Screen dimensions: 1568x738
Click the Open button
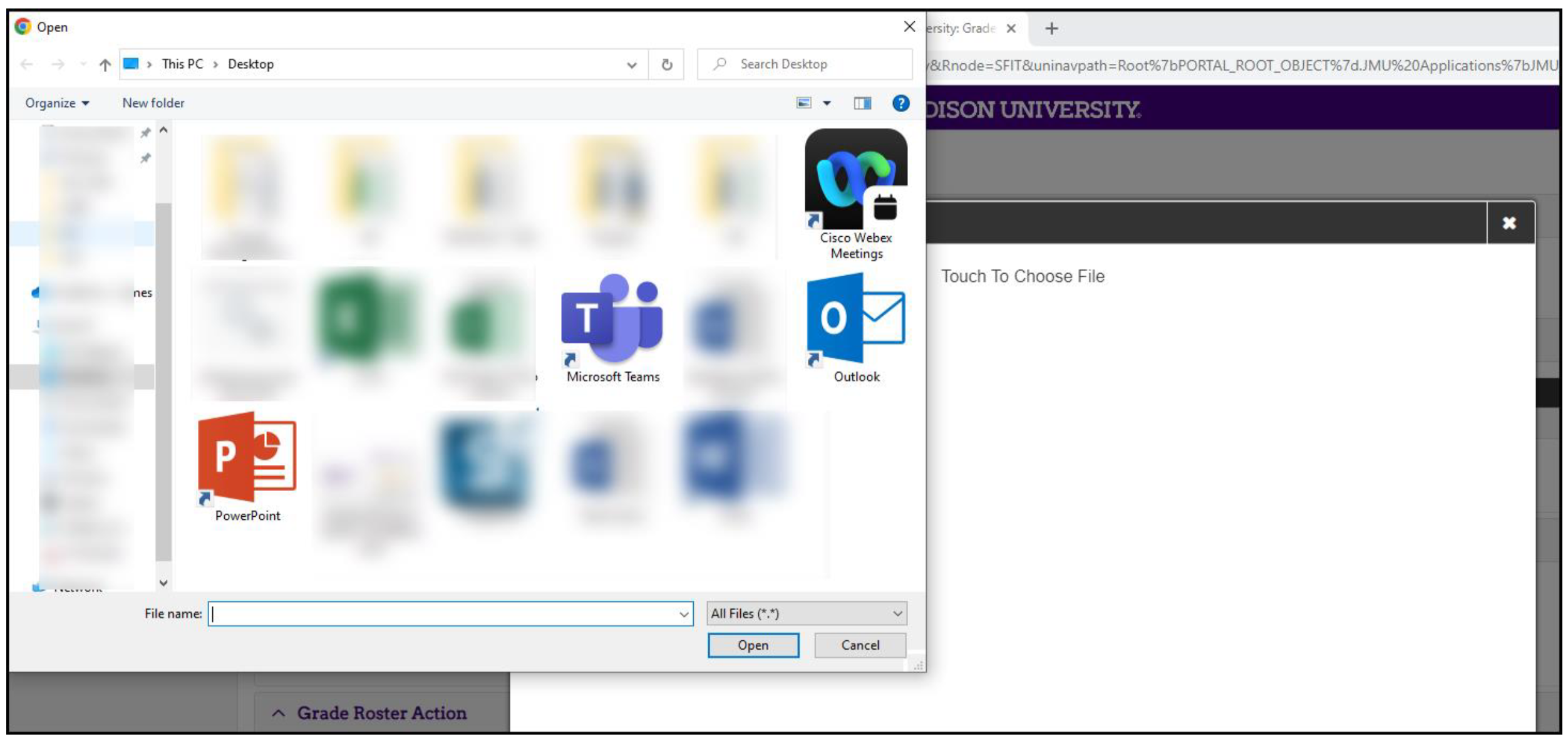click(753, 645)
